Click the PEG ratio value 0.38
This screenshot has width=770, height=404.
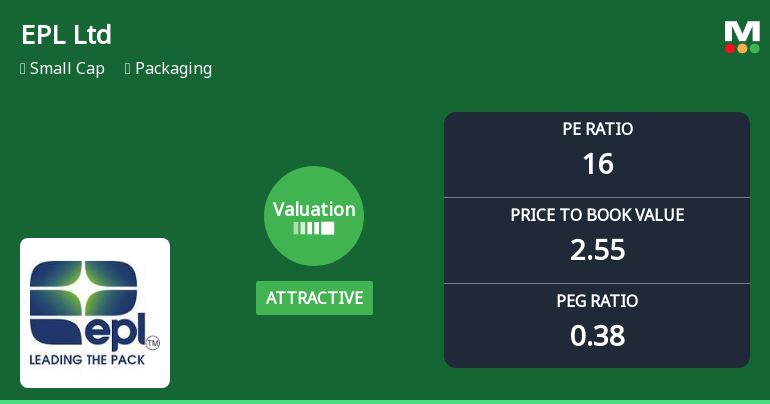[597, 336]
